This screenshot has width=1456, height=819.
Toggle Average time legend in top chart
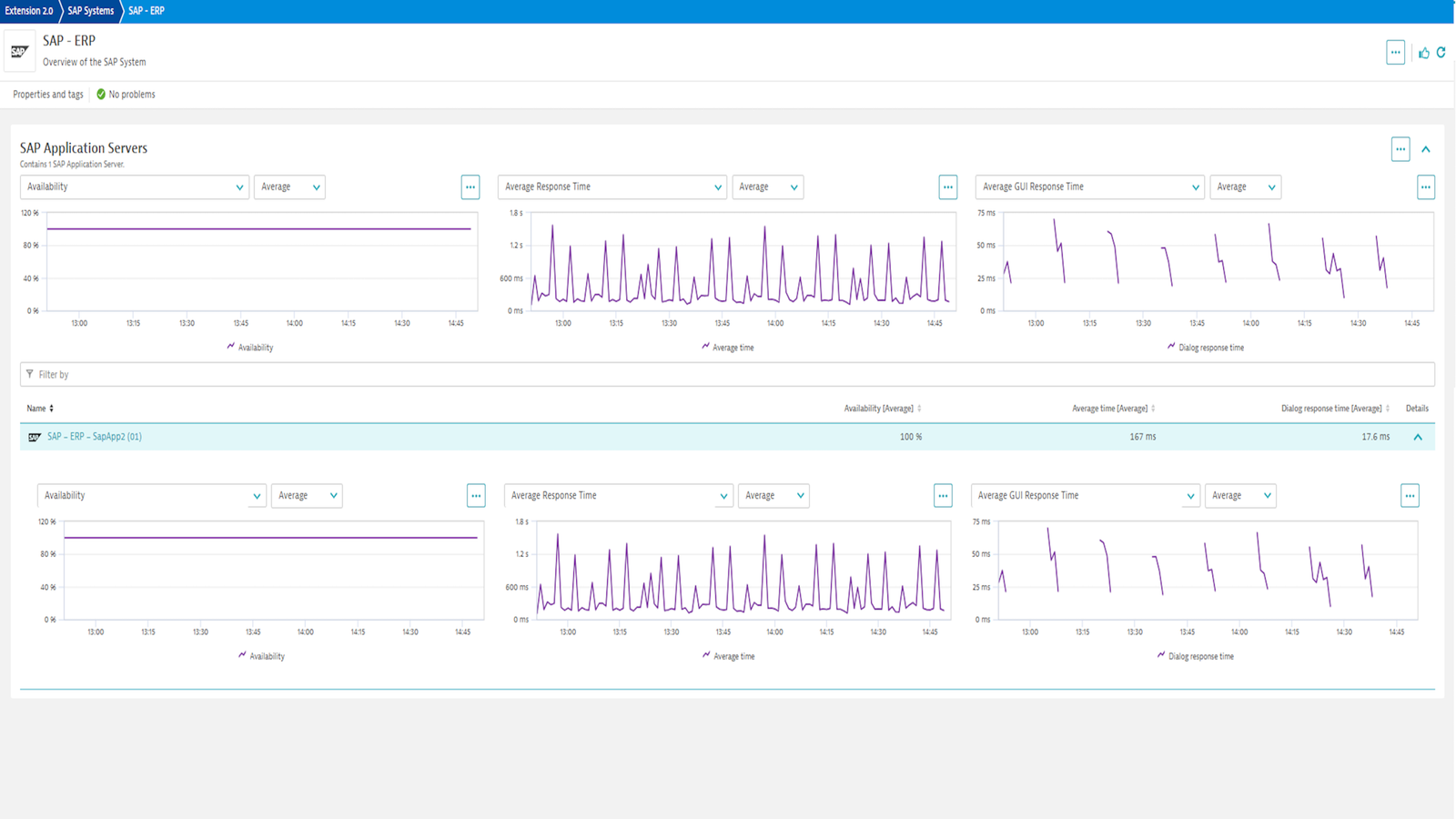click(x=728, y=347)
